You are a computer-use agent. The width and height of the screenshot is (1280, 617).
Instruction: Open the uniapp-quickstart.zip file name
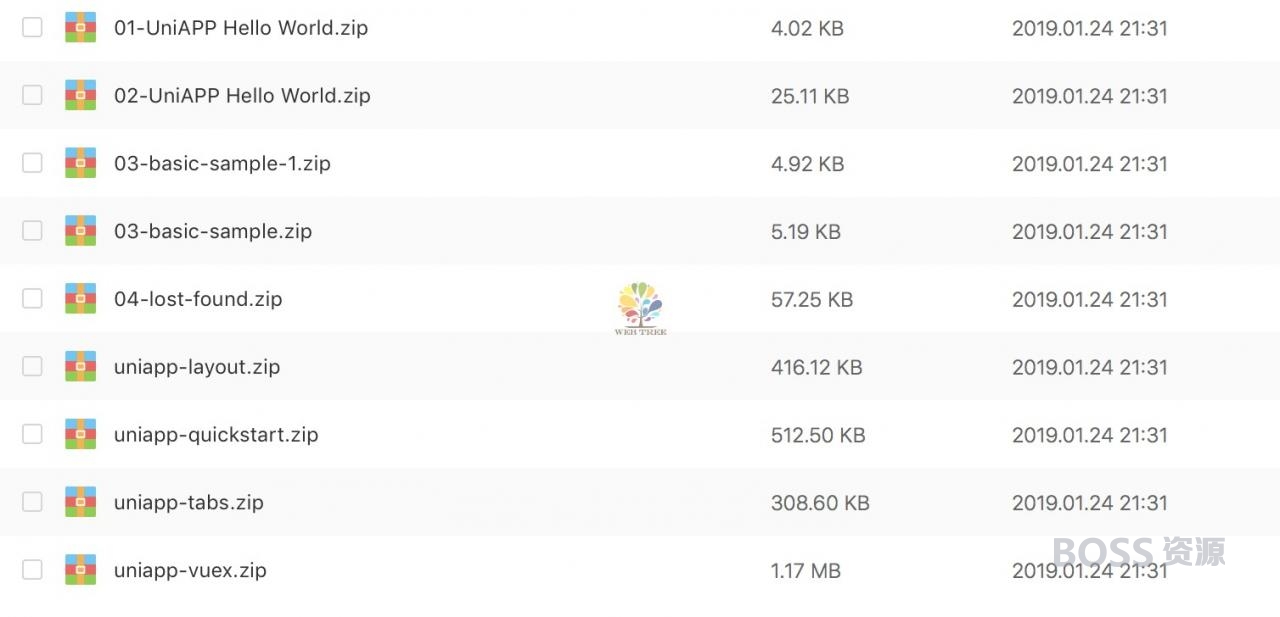(x=216, y=435)
